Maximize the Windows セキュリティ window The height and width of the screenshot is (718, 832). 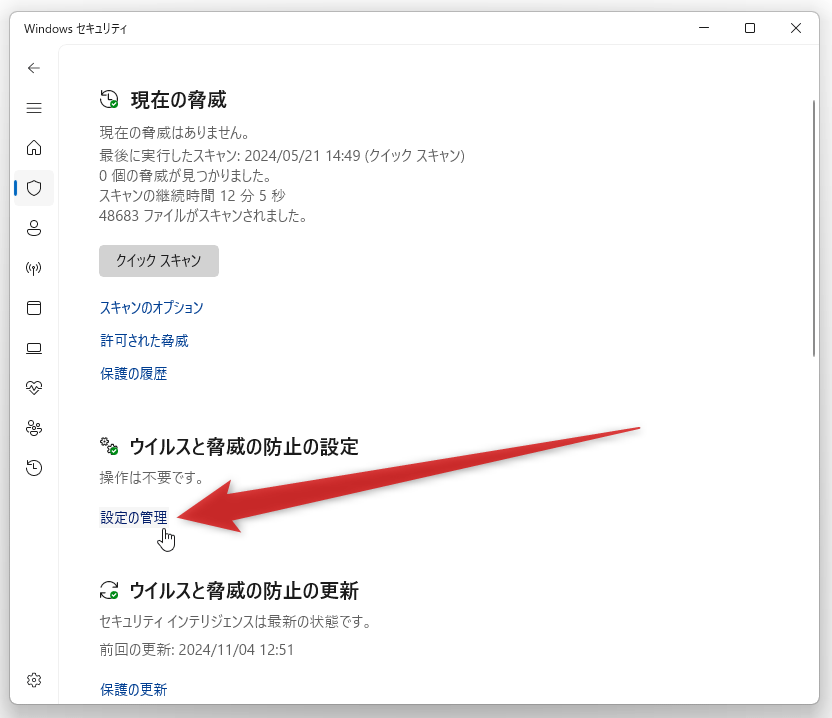[x=750, y=28]
